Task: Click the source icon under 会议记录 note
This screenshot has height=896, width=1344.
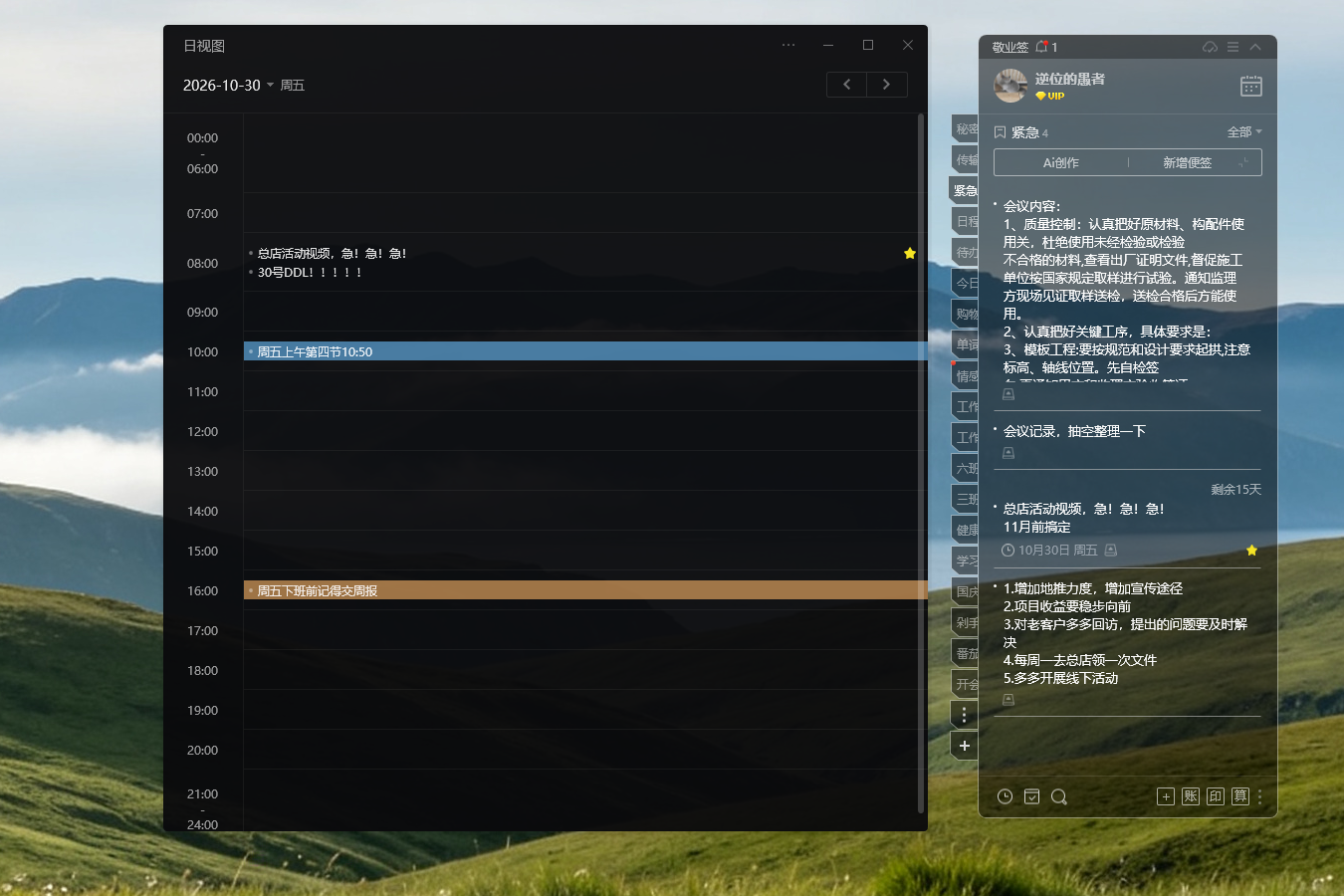Action: (1008, 453)
